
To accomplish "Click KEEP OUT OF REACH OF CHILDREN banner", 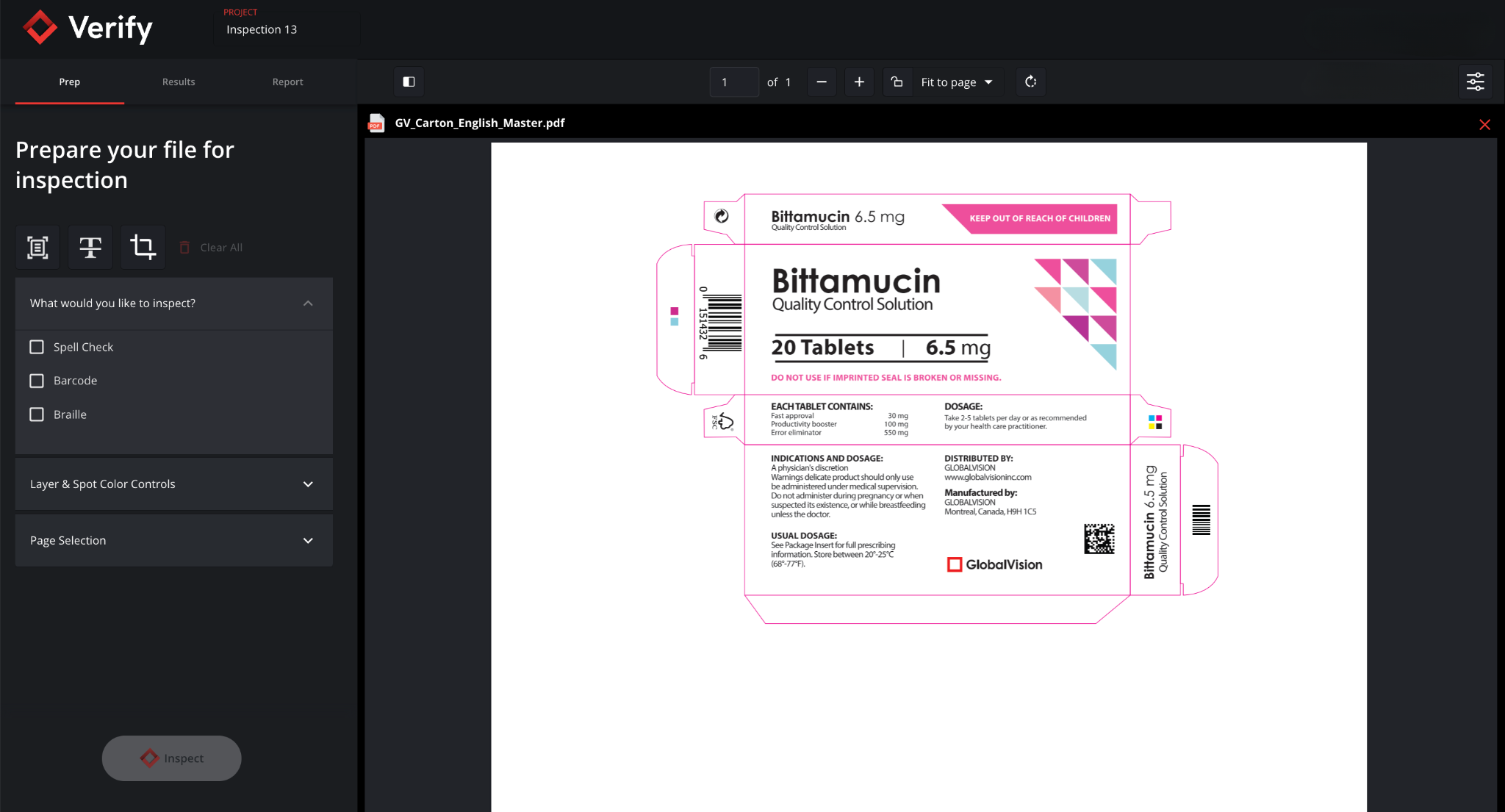I will pyautogui.click(x=1030, y=218).
